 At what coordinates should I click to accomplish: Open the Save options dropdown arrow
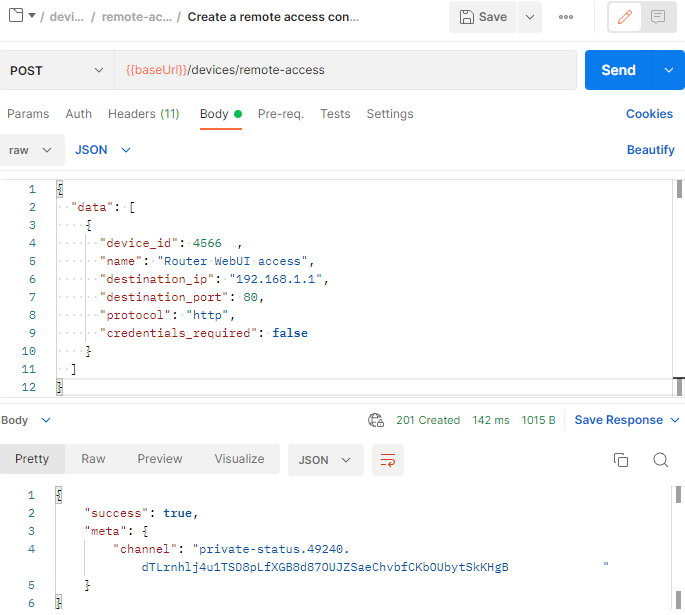(529, 17)
